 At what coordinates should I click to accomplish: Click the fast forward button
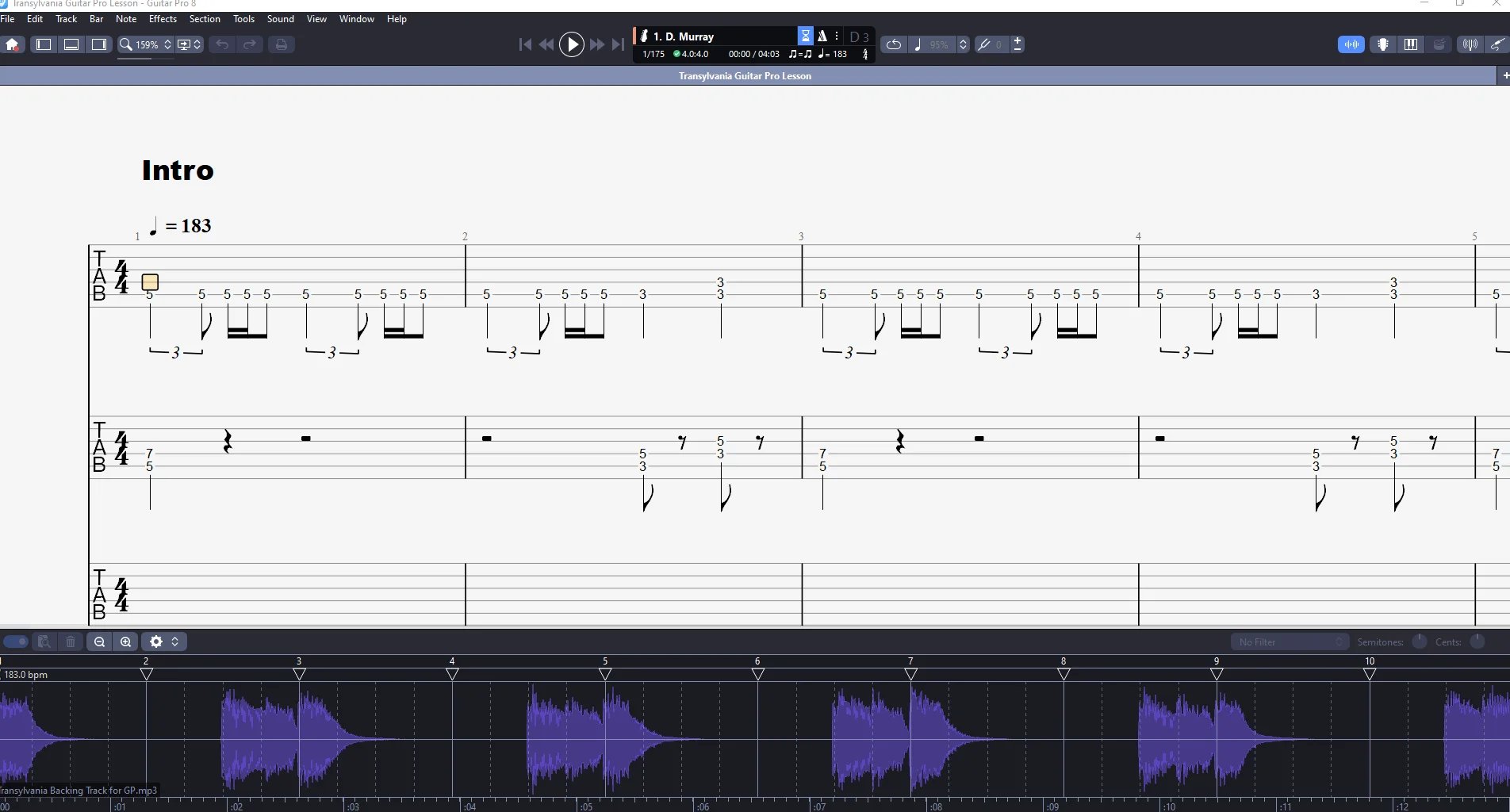597,44
